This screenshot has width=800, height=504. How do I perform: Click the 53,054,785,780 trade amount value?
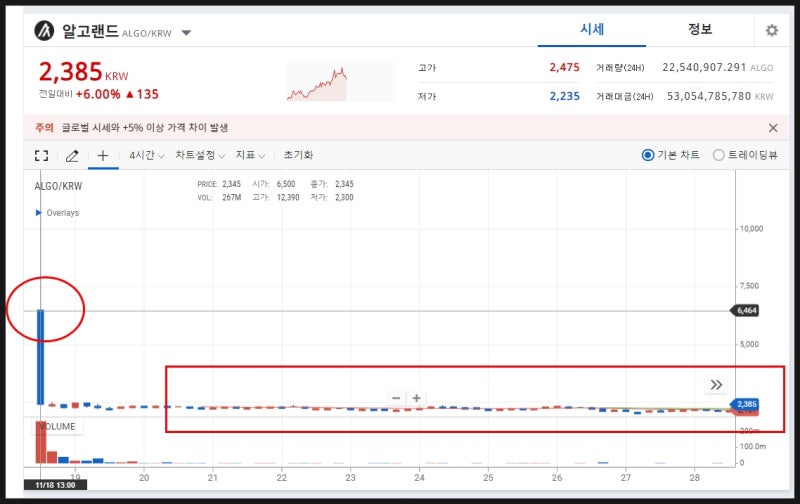709,96
